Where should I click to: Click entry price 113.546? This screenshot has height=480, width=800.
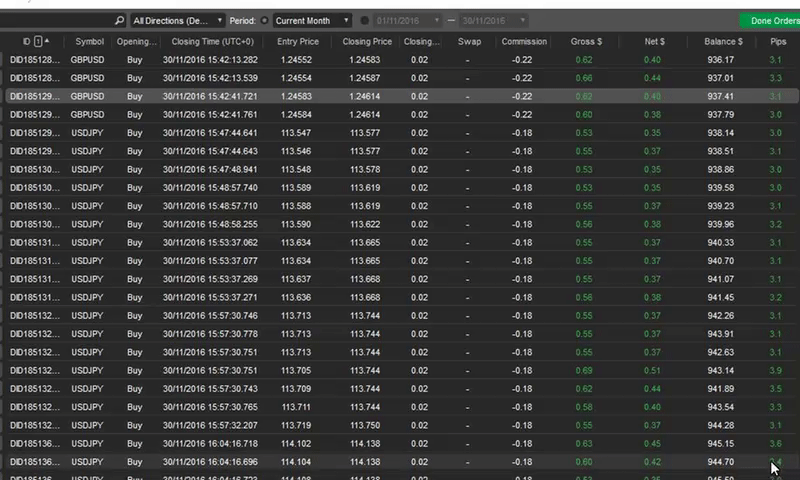[296, 151]
